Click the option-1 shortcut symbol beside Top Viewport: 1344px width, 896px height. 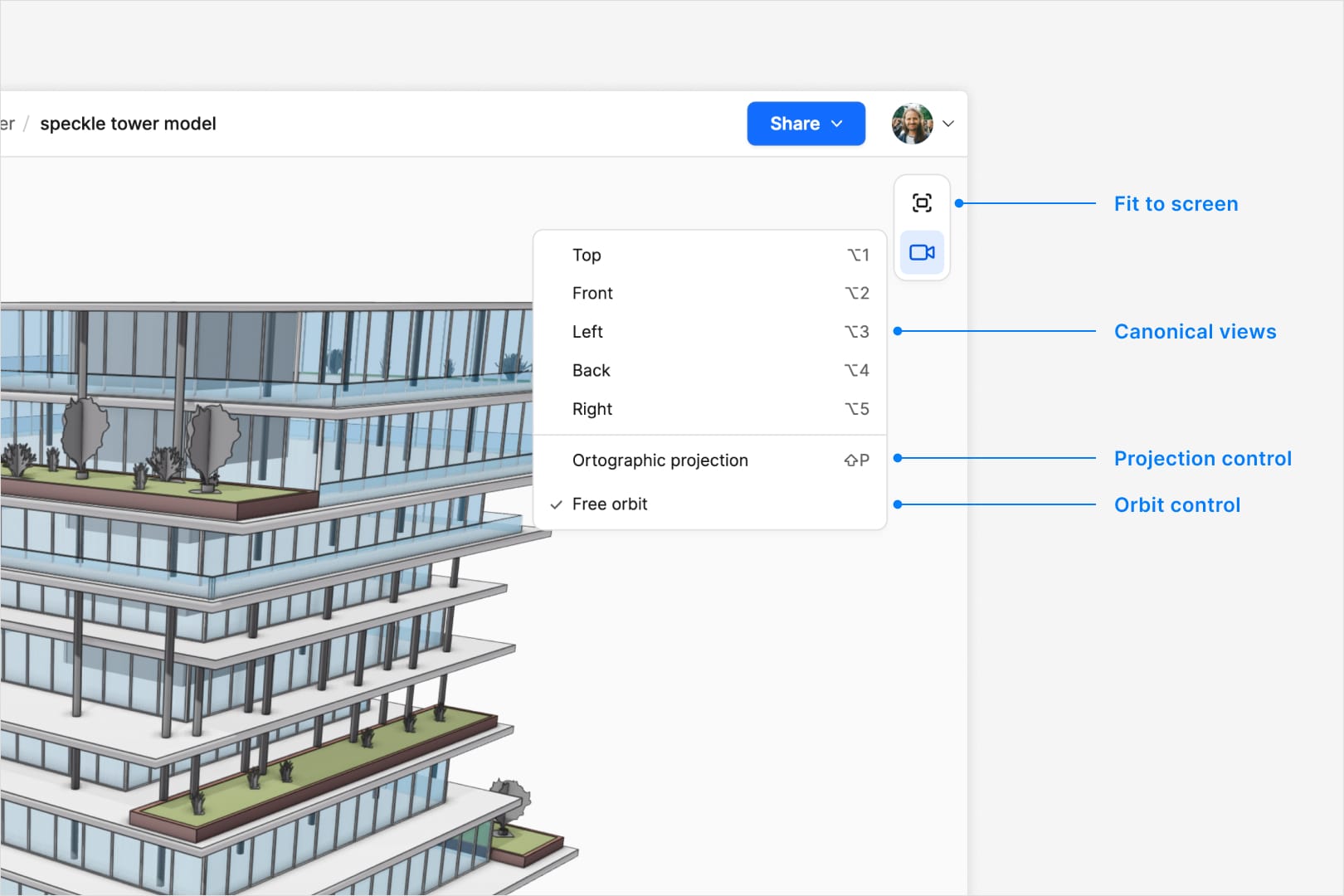coord(858,255)
